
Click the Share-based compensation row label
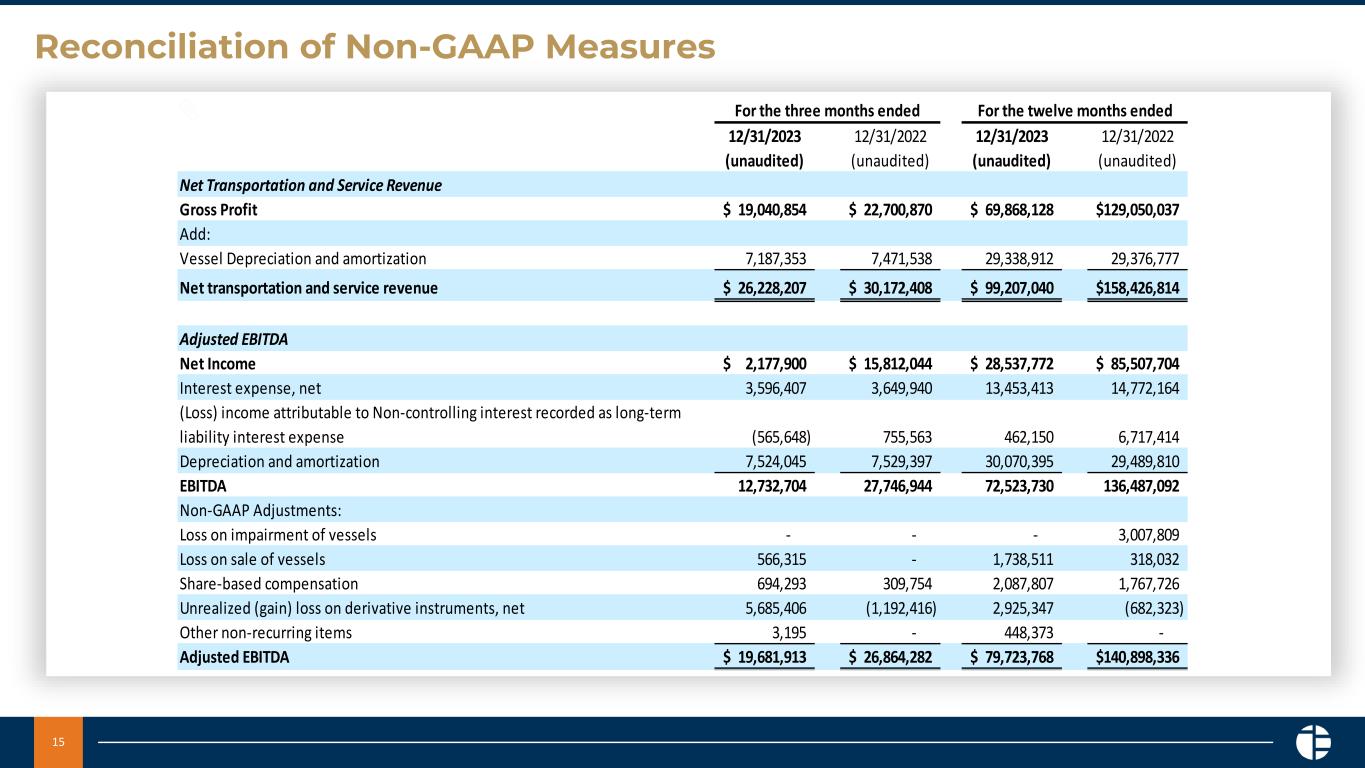click(x=269, y=583)
